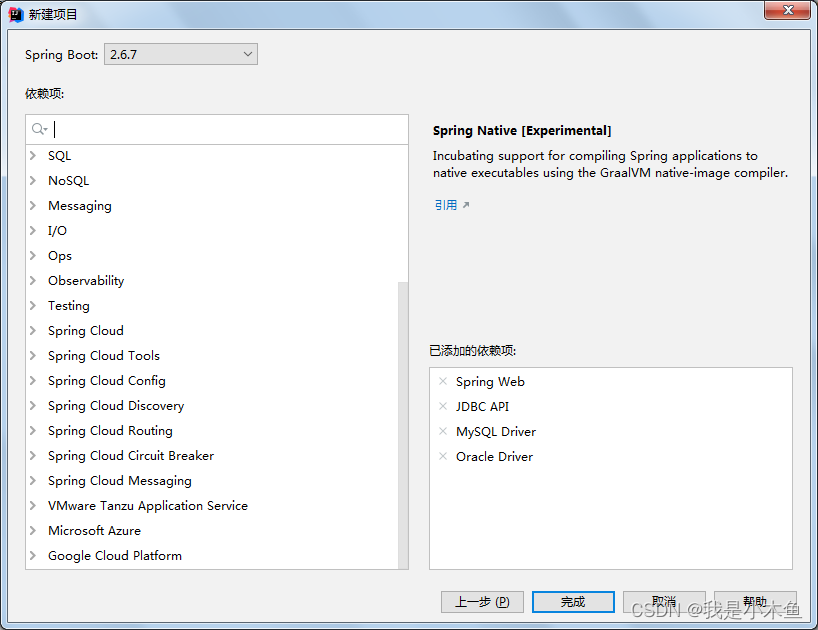The image size is (818, 630).
Task: Remove Oracle Driver dependency with its X icon
Action: coord(443,456)
